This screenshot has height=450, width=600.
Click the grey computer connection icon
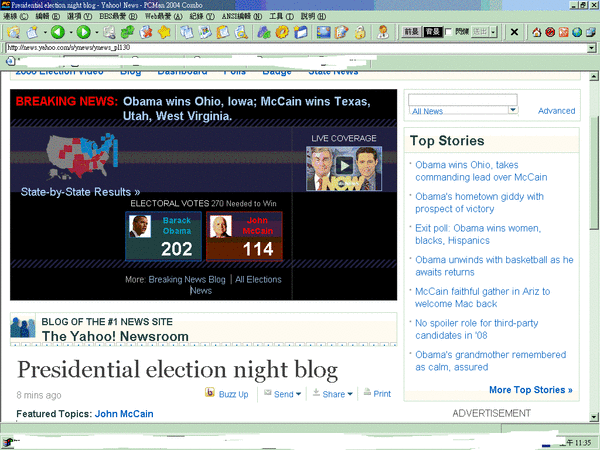[x=109, y=32]
